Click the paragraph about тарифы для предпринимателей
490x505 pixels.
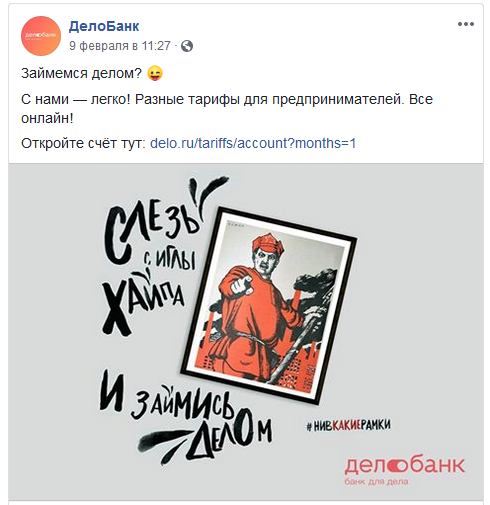(x=227, y=109)
